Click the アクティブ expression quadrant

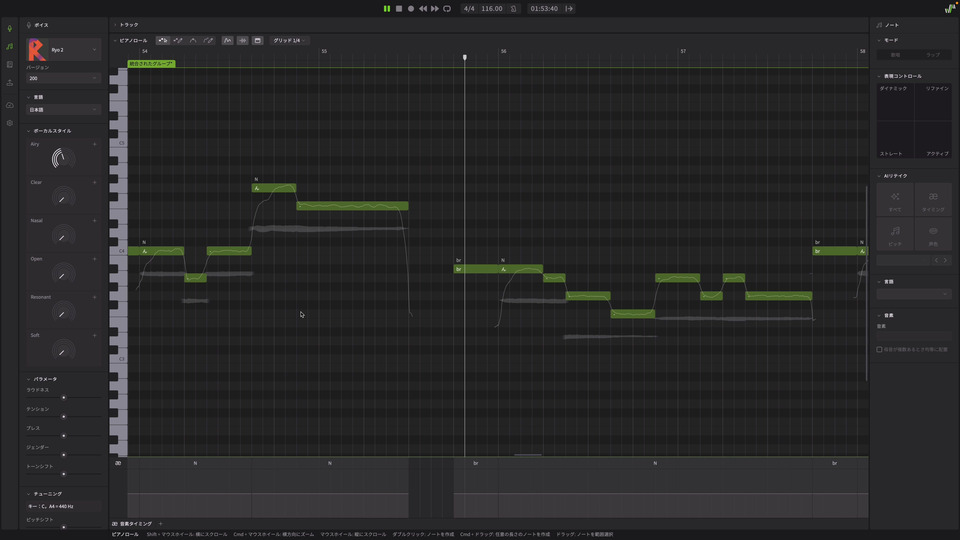933,139
